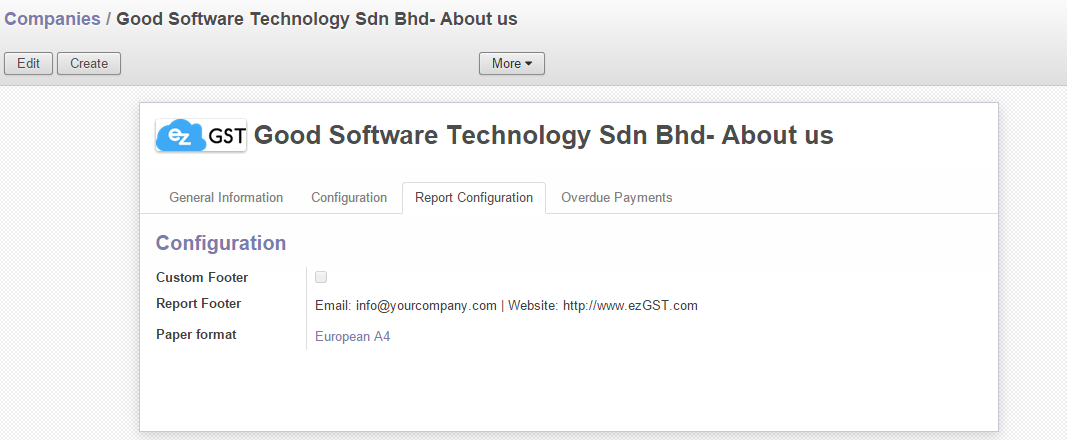Click the info@yourcompany.com email in Report Footer

pyautogui.click(x=426, y=306)
